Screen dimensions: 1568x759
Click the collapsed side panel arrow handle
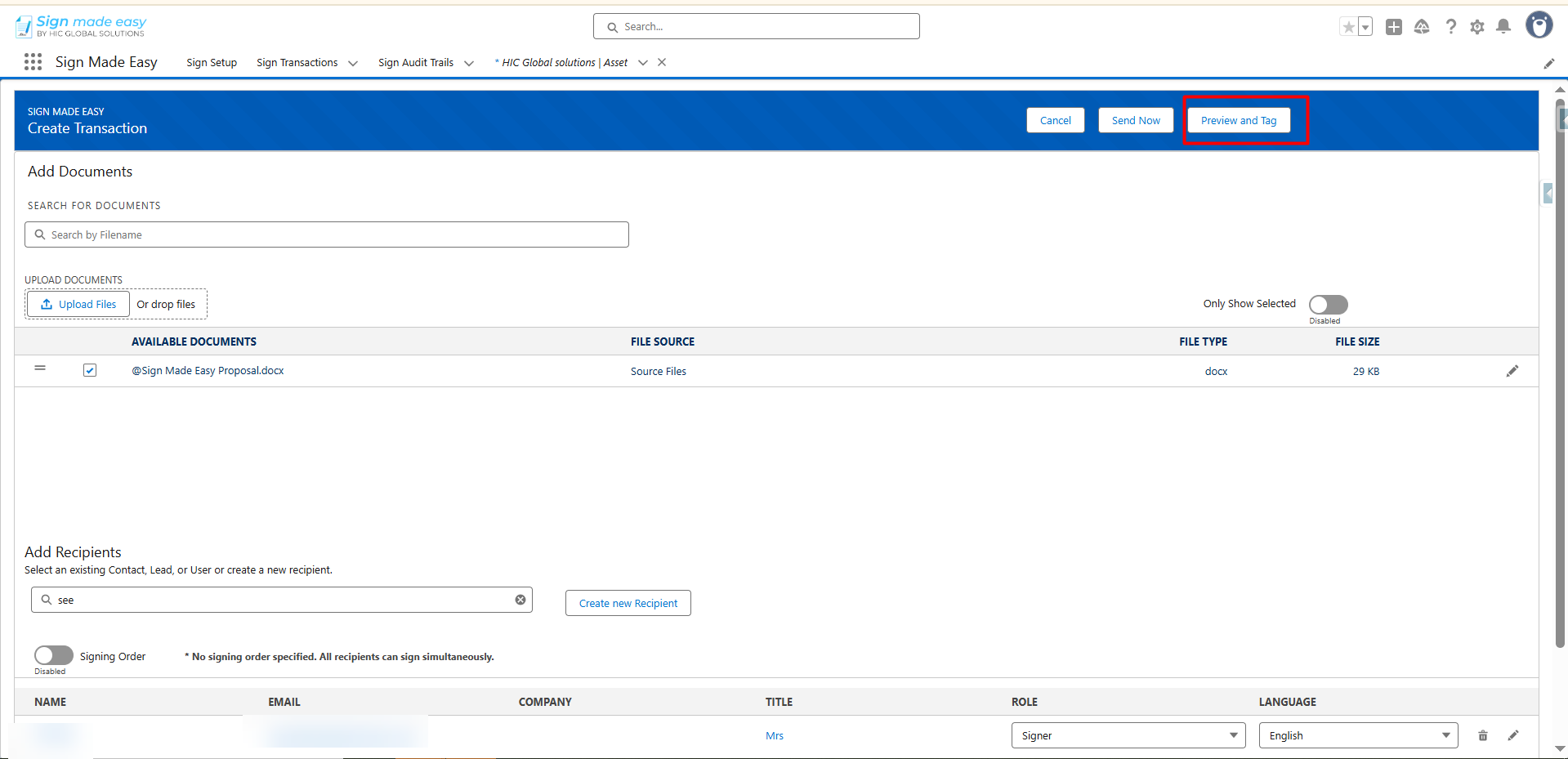pos(1547,194)
